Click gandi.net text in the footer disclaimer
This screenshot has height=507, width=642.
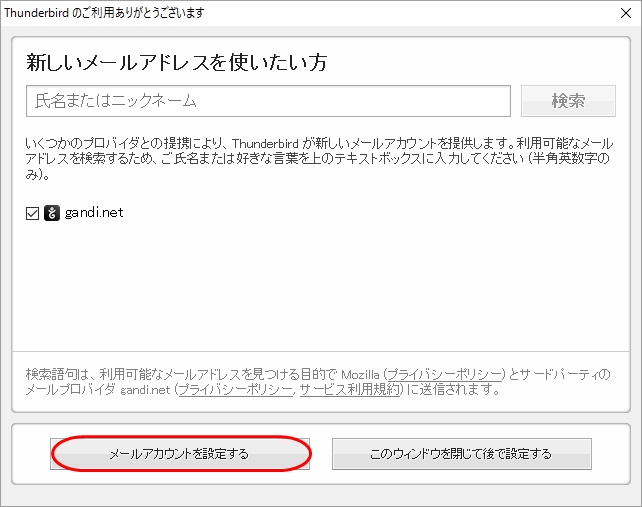click(144, 390)
